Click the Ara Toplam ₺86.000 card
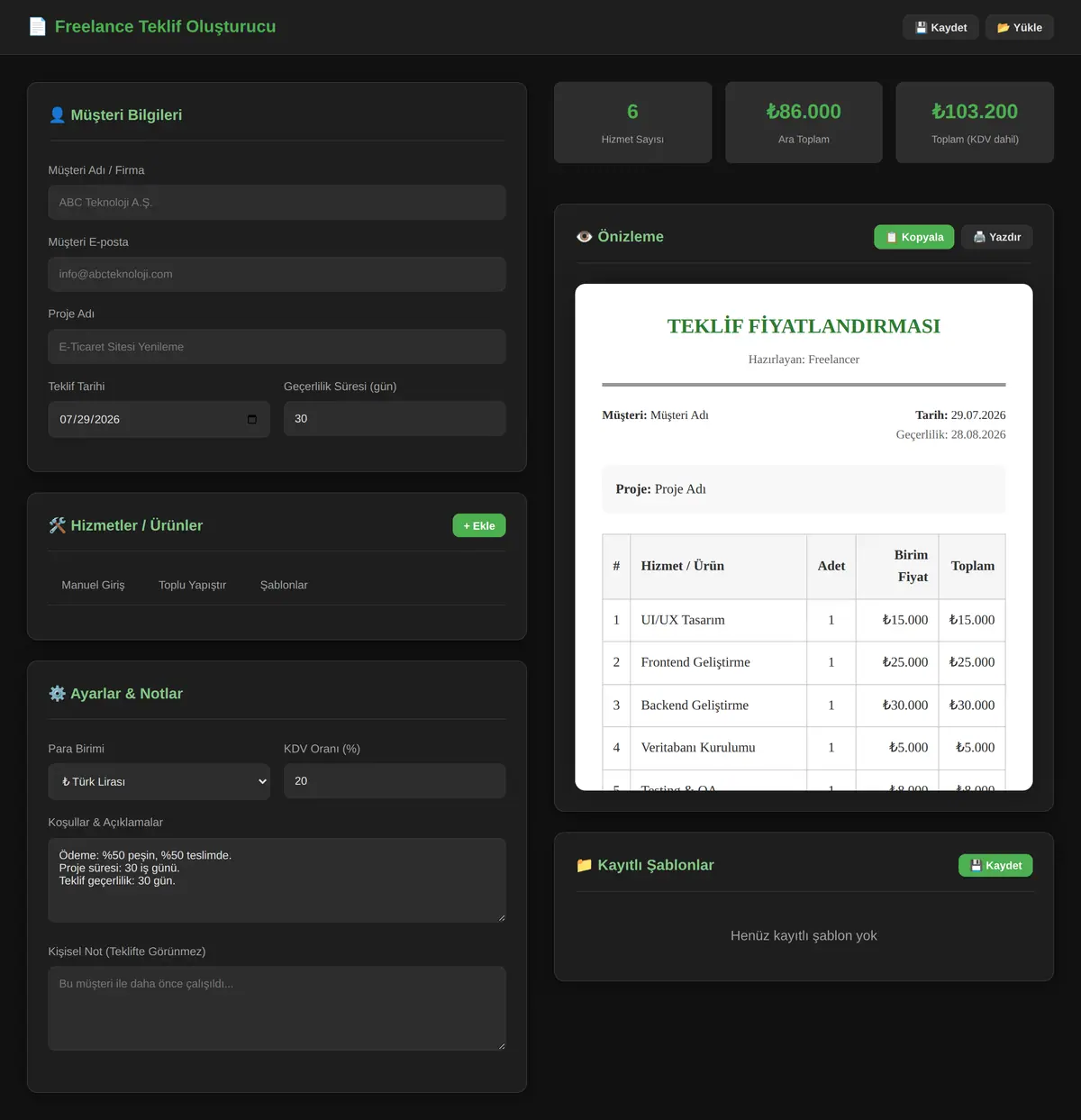 pos(804,123)
